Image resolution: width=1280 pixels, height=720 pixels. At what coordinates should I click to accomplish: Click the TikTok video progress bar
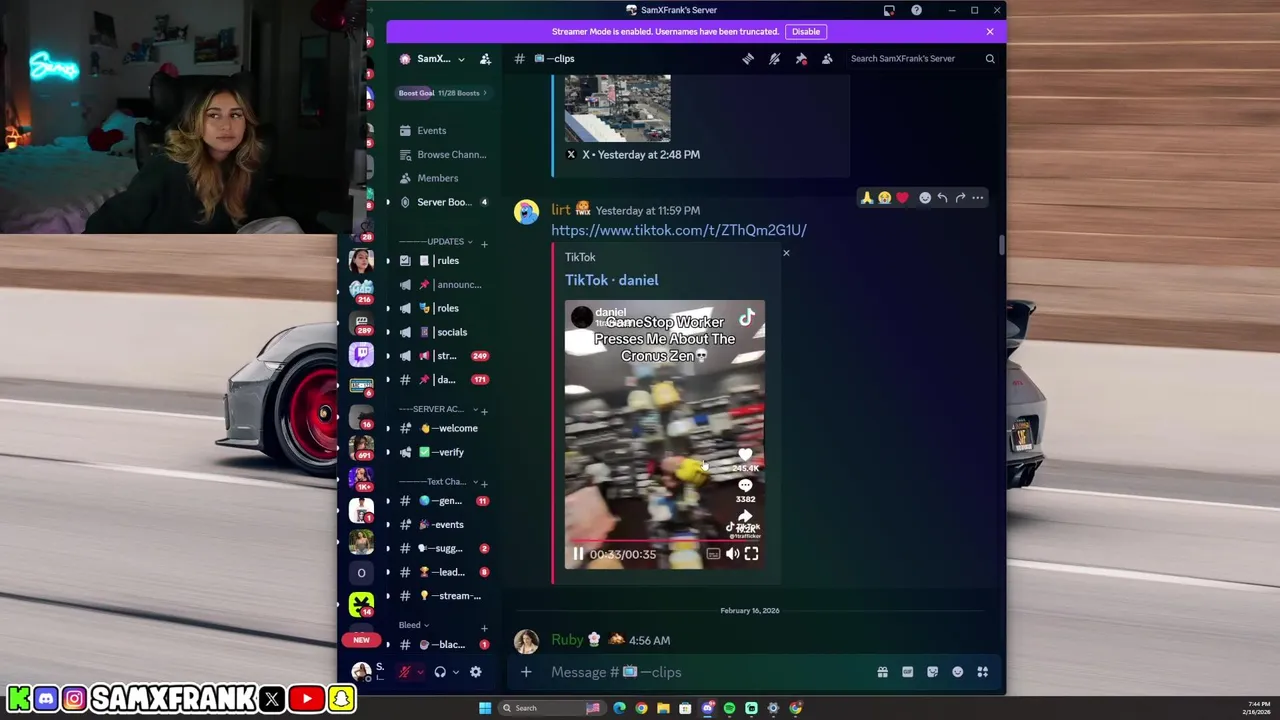665,541
